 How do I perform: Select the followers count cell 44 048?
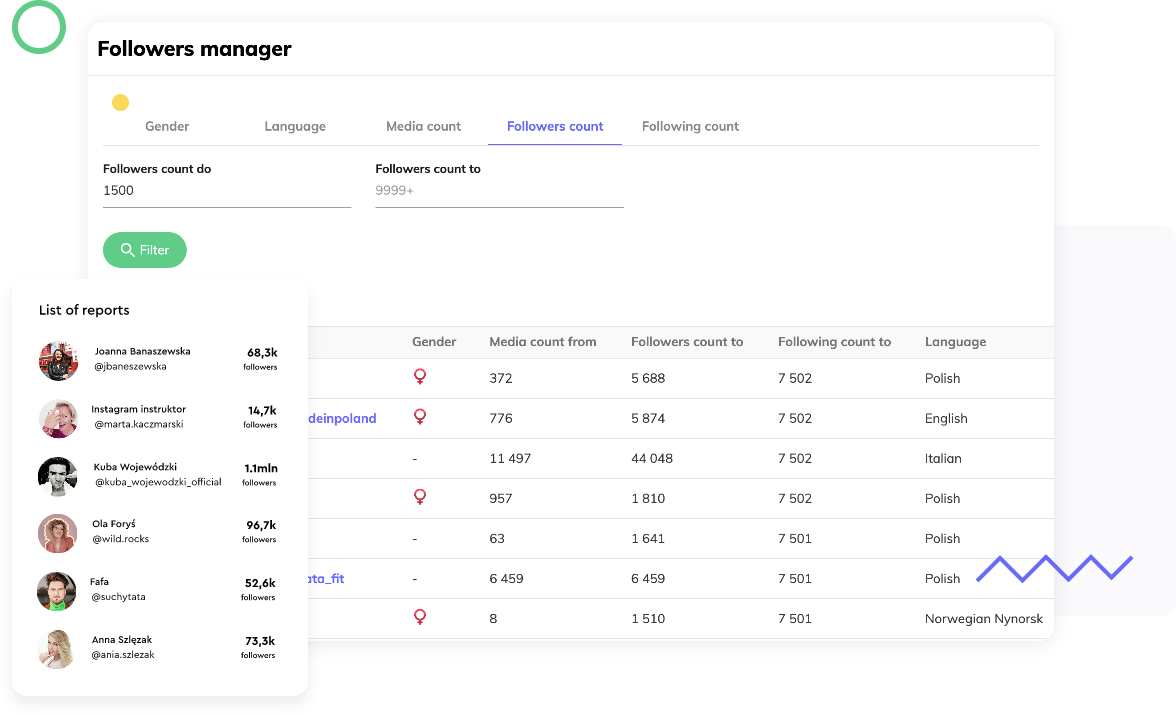[x=652, y=458]
